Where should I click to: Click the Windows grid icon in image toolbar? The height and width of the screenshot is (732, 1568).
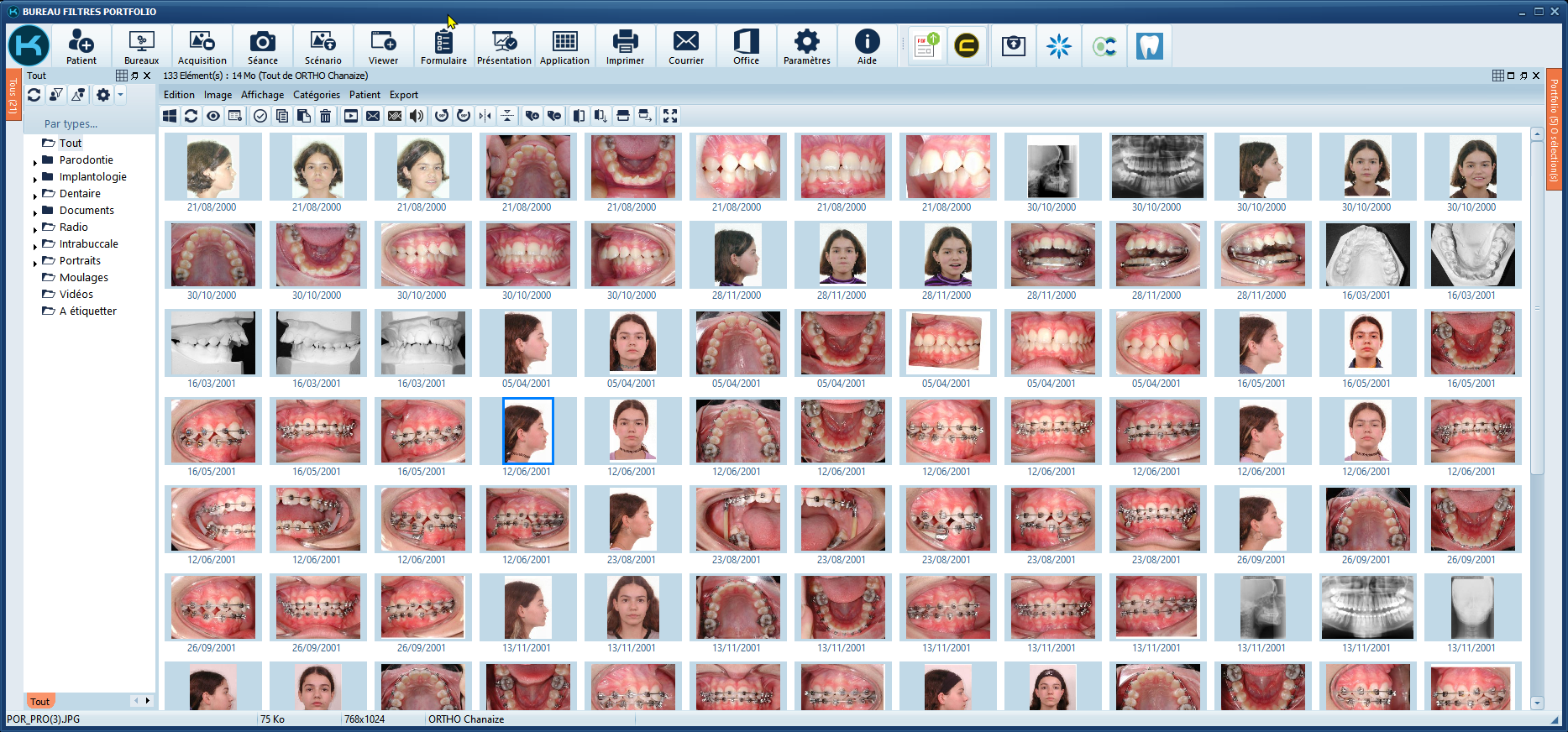pos(170,116)
